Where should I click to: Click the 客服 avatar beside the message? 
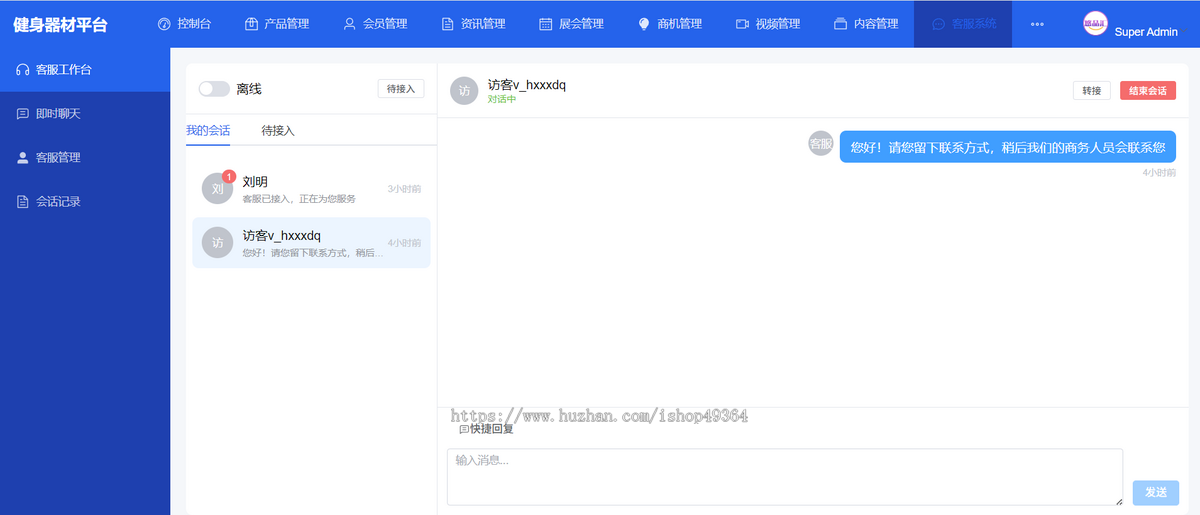pyautogui.click(x=820, y=144)
